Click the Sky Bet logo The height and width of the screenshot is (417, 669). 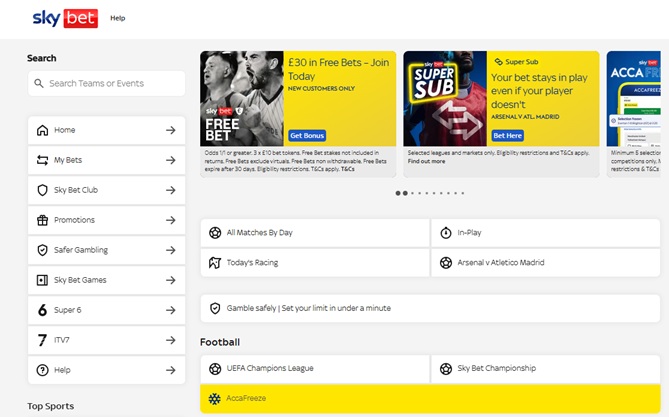click(x=65, y=18)
